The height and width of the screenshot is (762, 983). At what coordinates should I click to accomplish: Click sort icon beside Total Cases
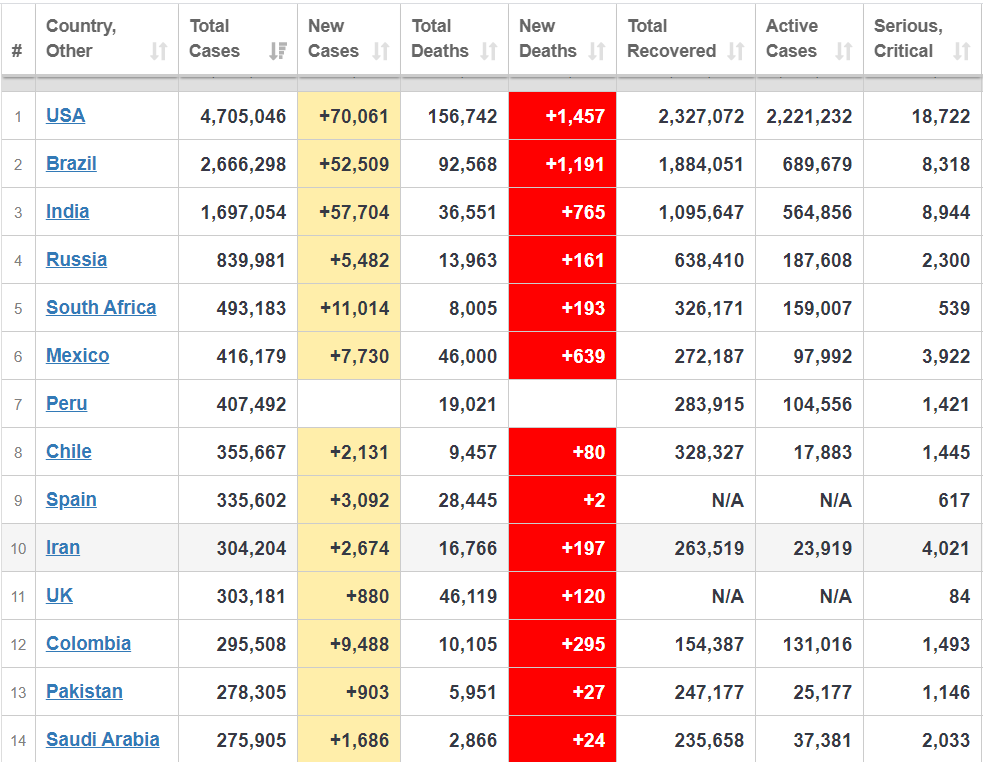tap(278, 51)
